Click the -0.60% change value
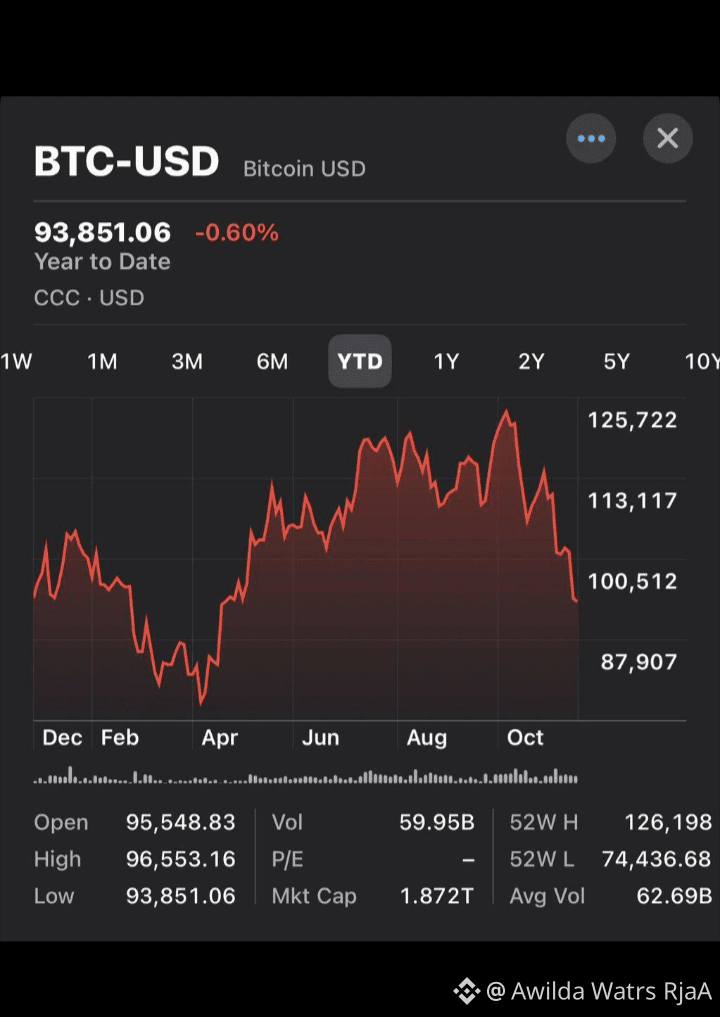The image size is (720, 1017). tap(237, 232)
